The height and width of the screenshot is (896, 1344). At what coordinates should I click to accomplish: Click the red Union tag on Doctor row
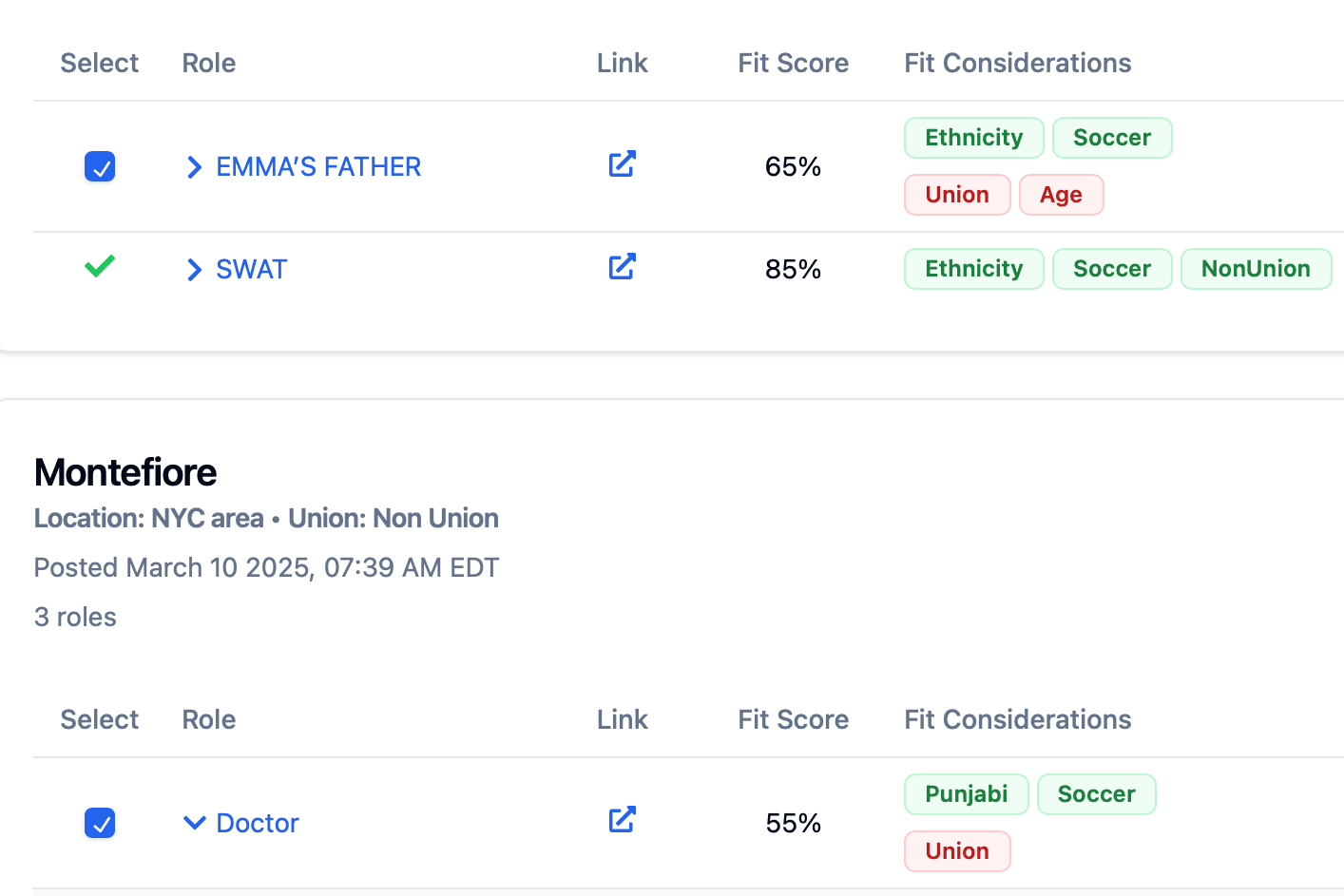pyautogui.click(x=957, y=851)
